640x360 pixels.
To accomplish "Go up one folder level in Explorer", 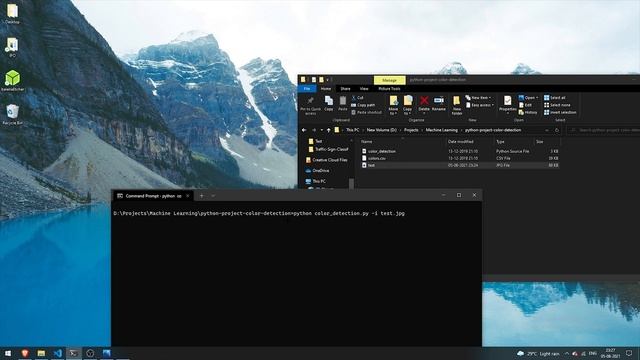I will [329, 130].
